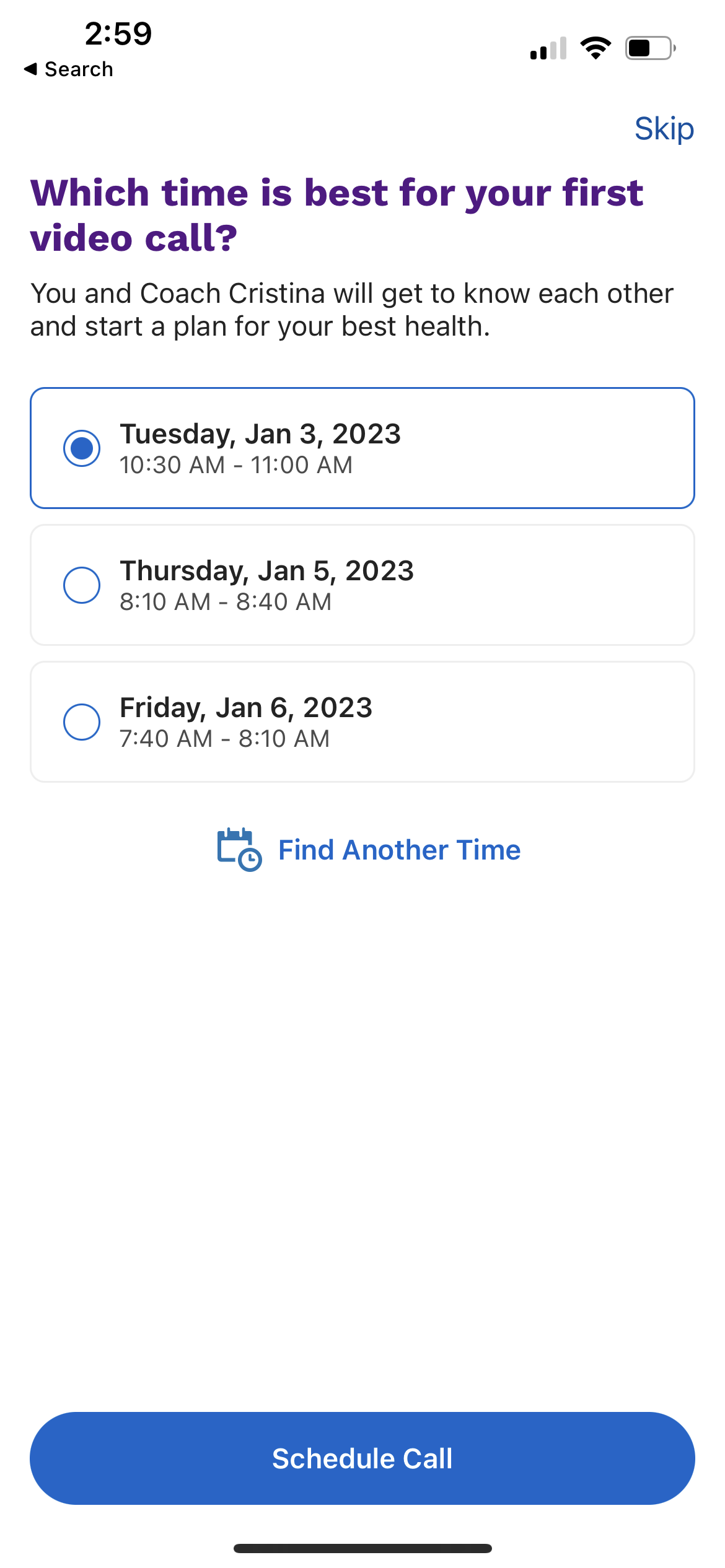Choose the 8:10 AM - 8:40 AM slot card
Viewport: 725px width, 1568px height.
(x=362, y=585)
